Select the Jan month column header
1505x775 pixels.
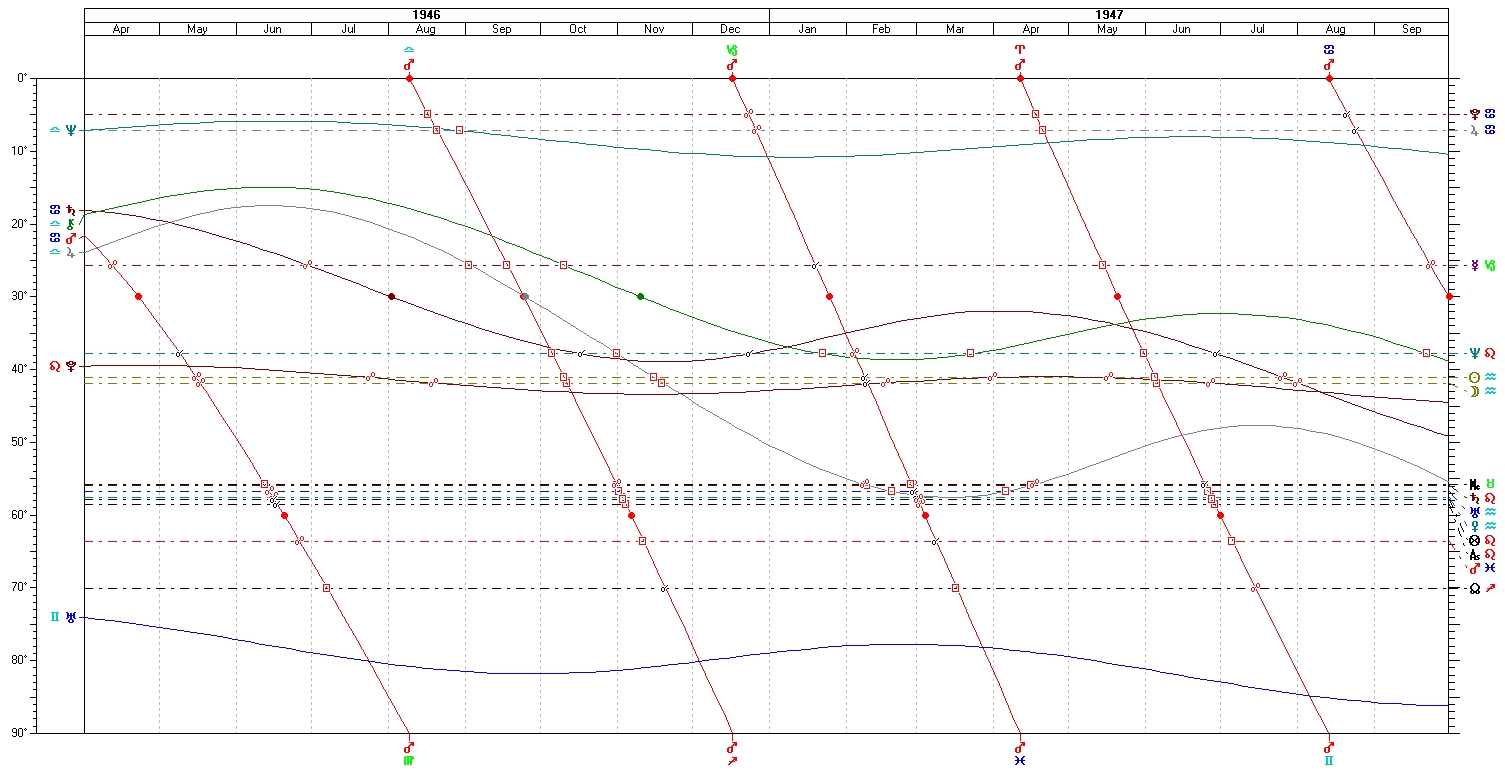pyautogui.click(x=807, y=29)
